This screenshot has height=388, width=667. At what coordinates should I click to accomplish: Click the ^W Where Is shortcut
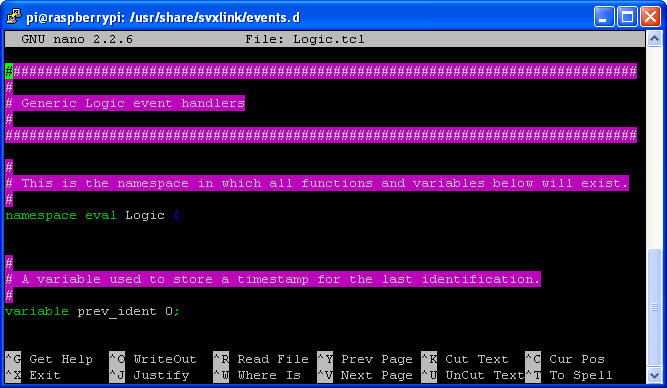257,375
